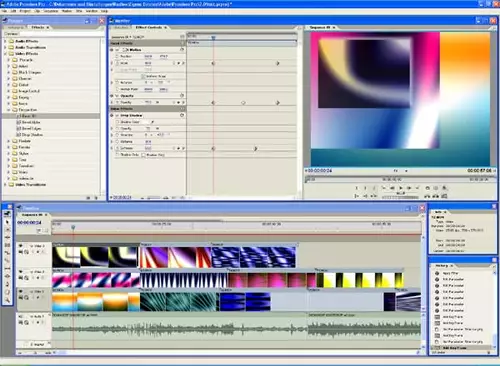Select the Razor tool
Screen dimensions: 500x366
click(7, 260)
